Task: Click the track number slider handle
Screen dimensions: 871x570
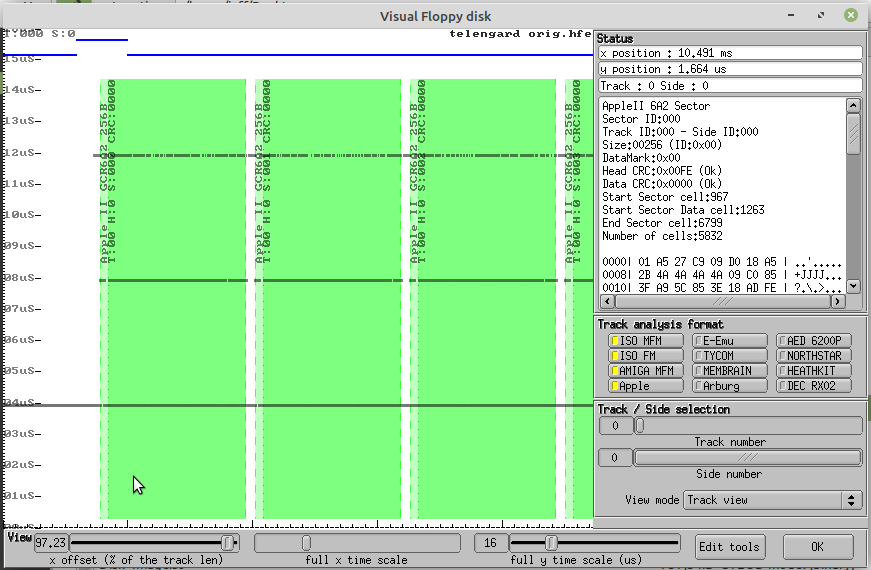Action: (640, 426)
